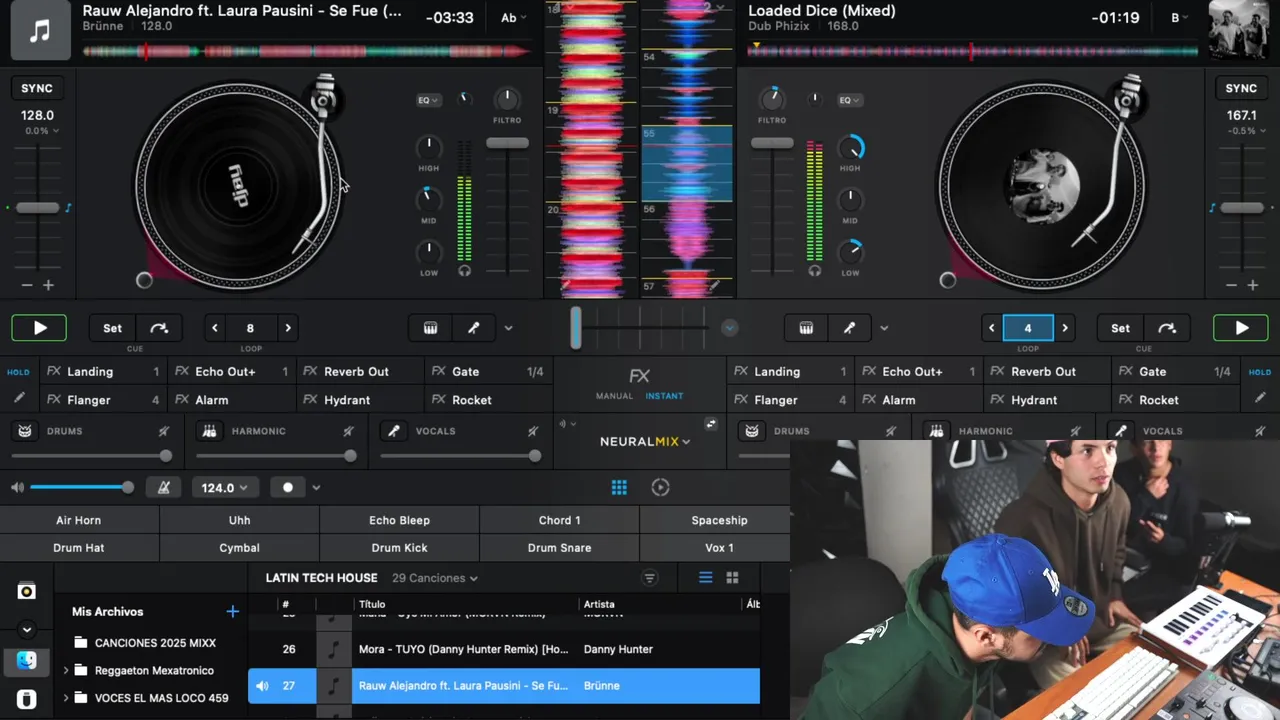This screenshot has height=720, width=1280.
Task: Toggle the metronome icon
Action: click(x=164, y=488)
